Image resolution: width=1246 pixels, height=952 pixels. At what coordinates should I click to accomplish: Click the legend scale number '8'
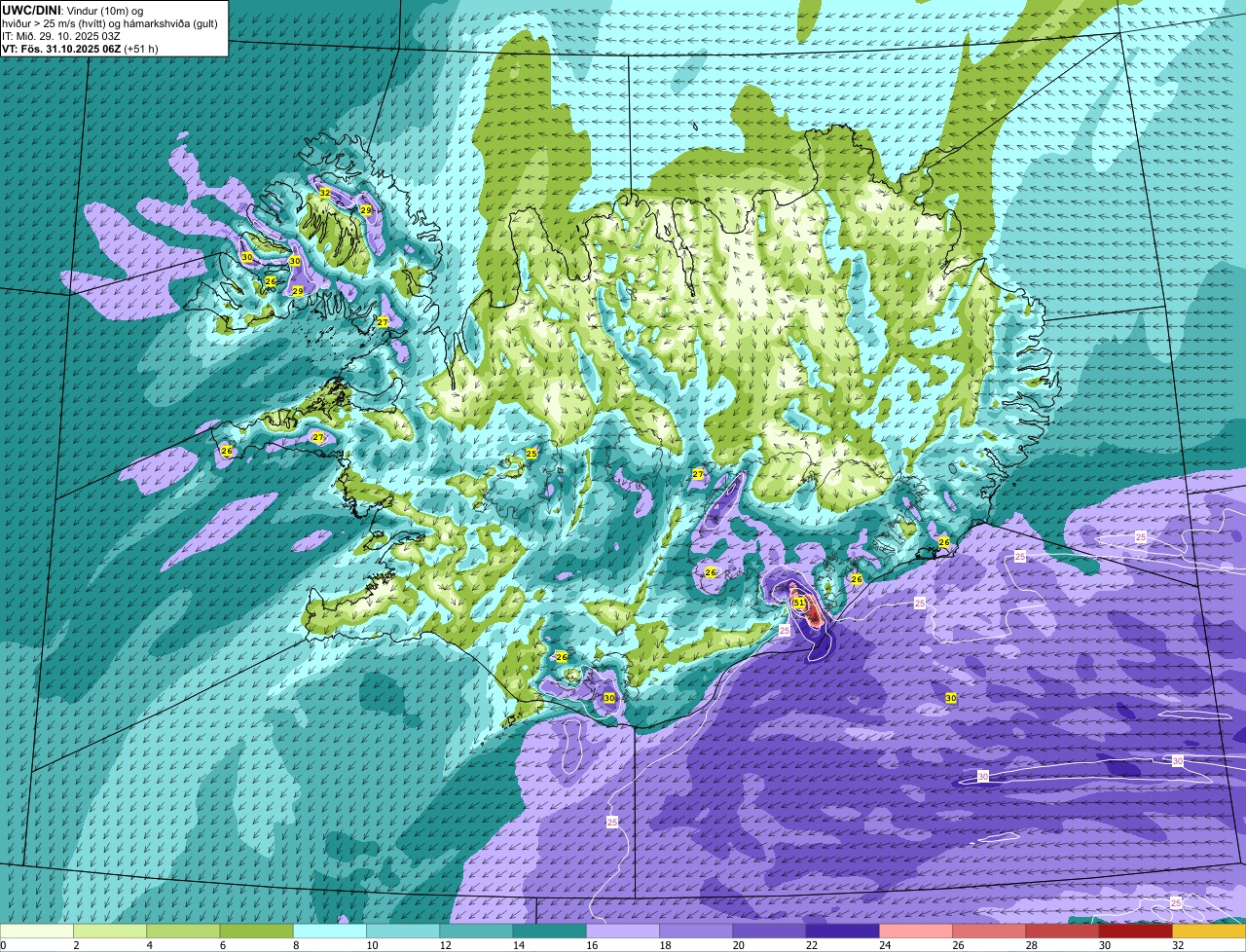[294, 945]
